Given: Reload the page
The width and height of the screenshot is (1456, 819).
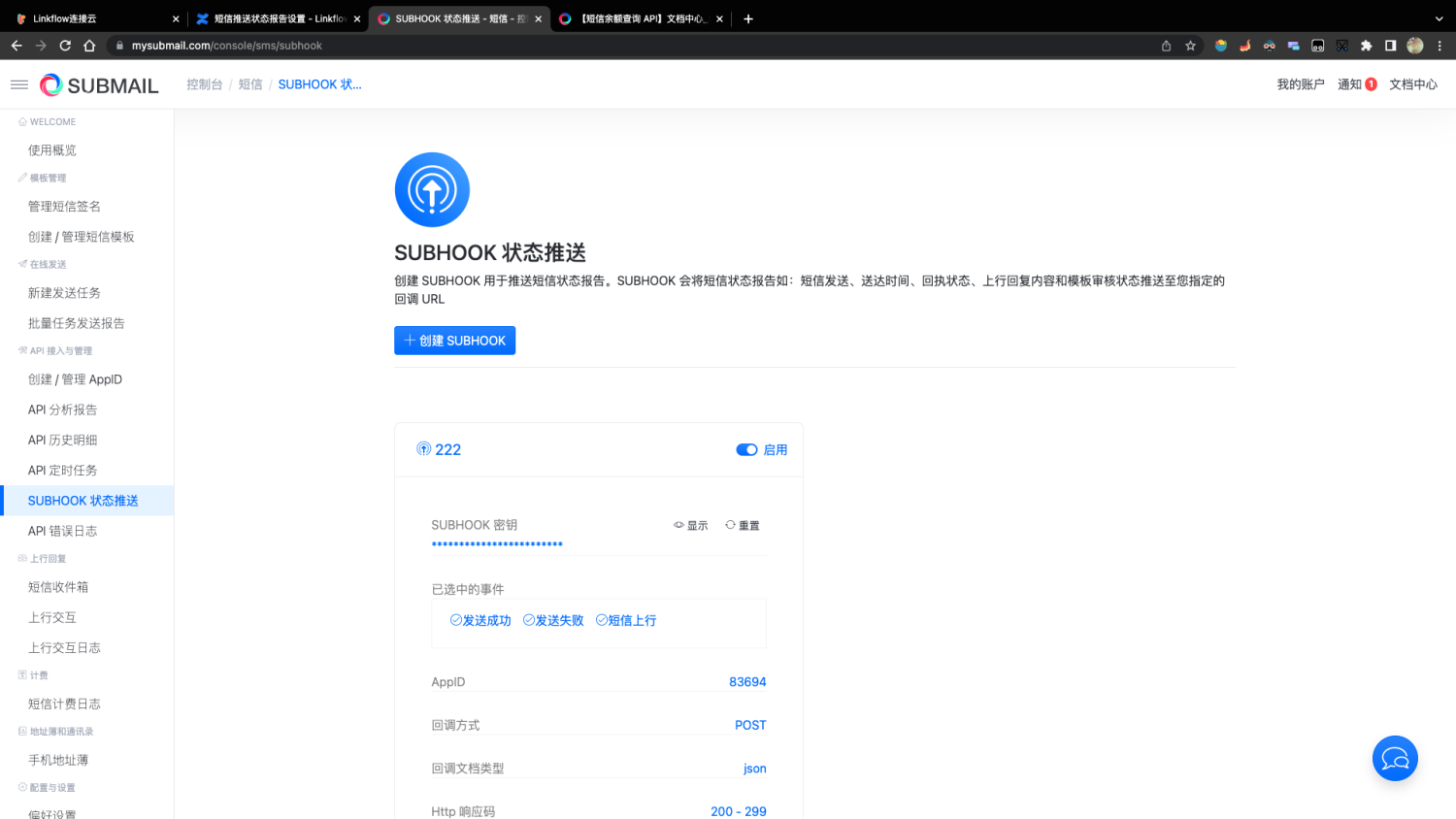Looking at the screenshot, I should point(65,46).
